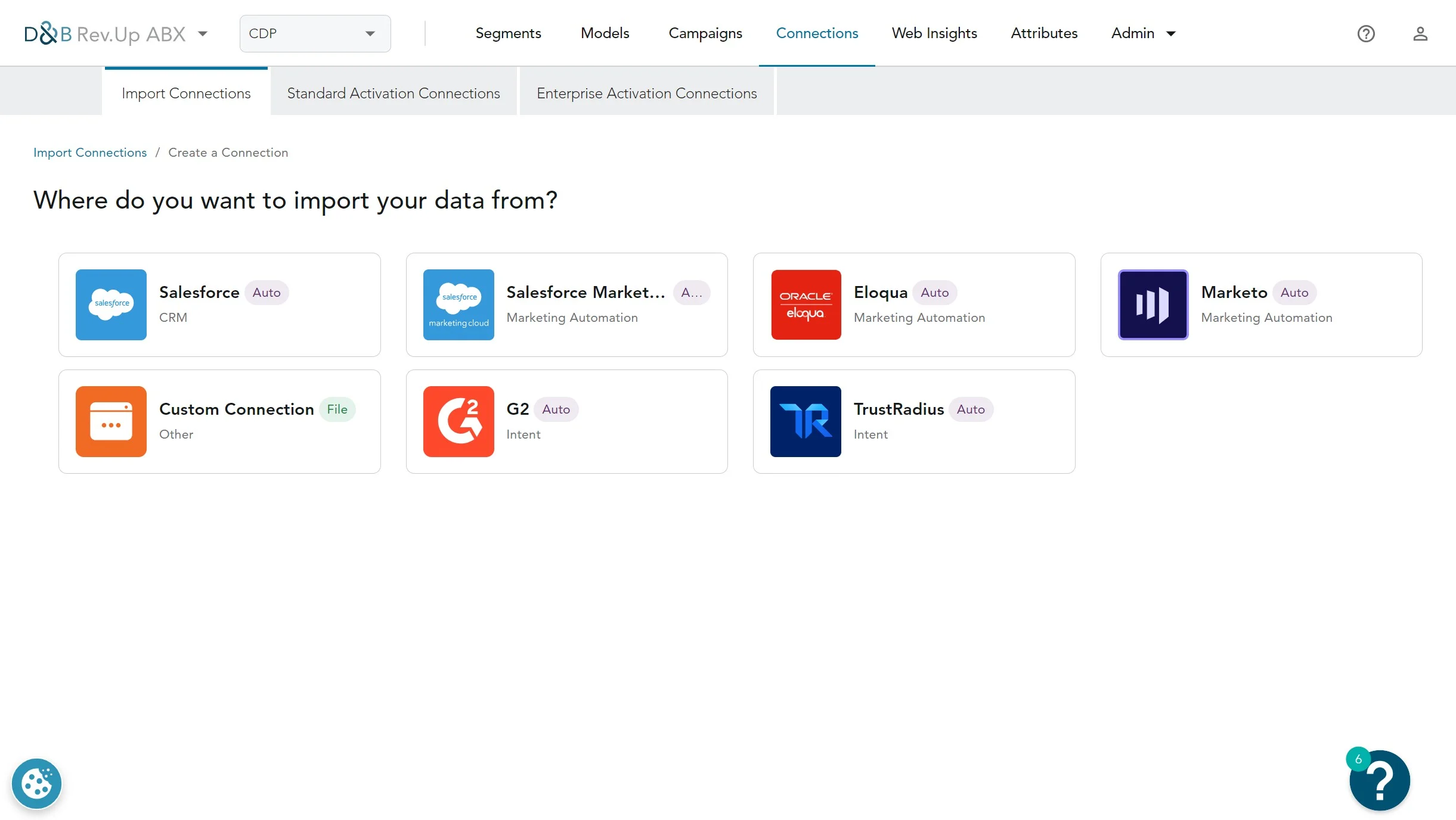
Task: Click the truncated A... badge on Marketing Cloud
Action: click(692, 292)
